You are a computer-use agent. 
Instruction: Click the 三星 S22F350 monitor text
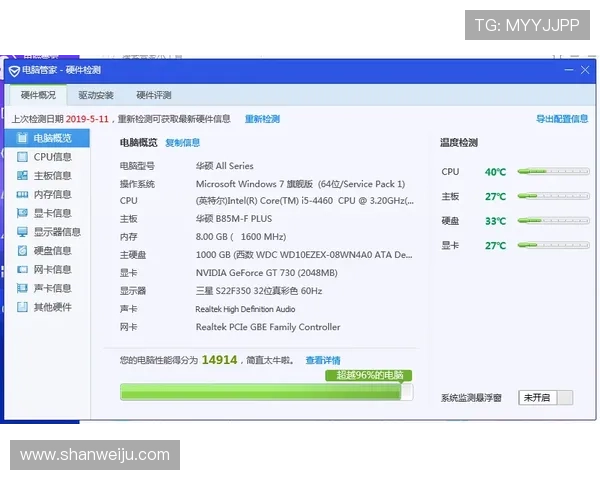click(259, 291)
